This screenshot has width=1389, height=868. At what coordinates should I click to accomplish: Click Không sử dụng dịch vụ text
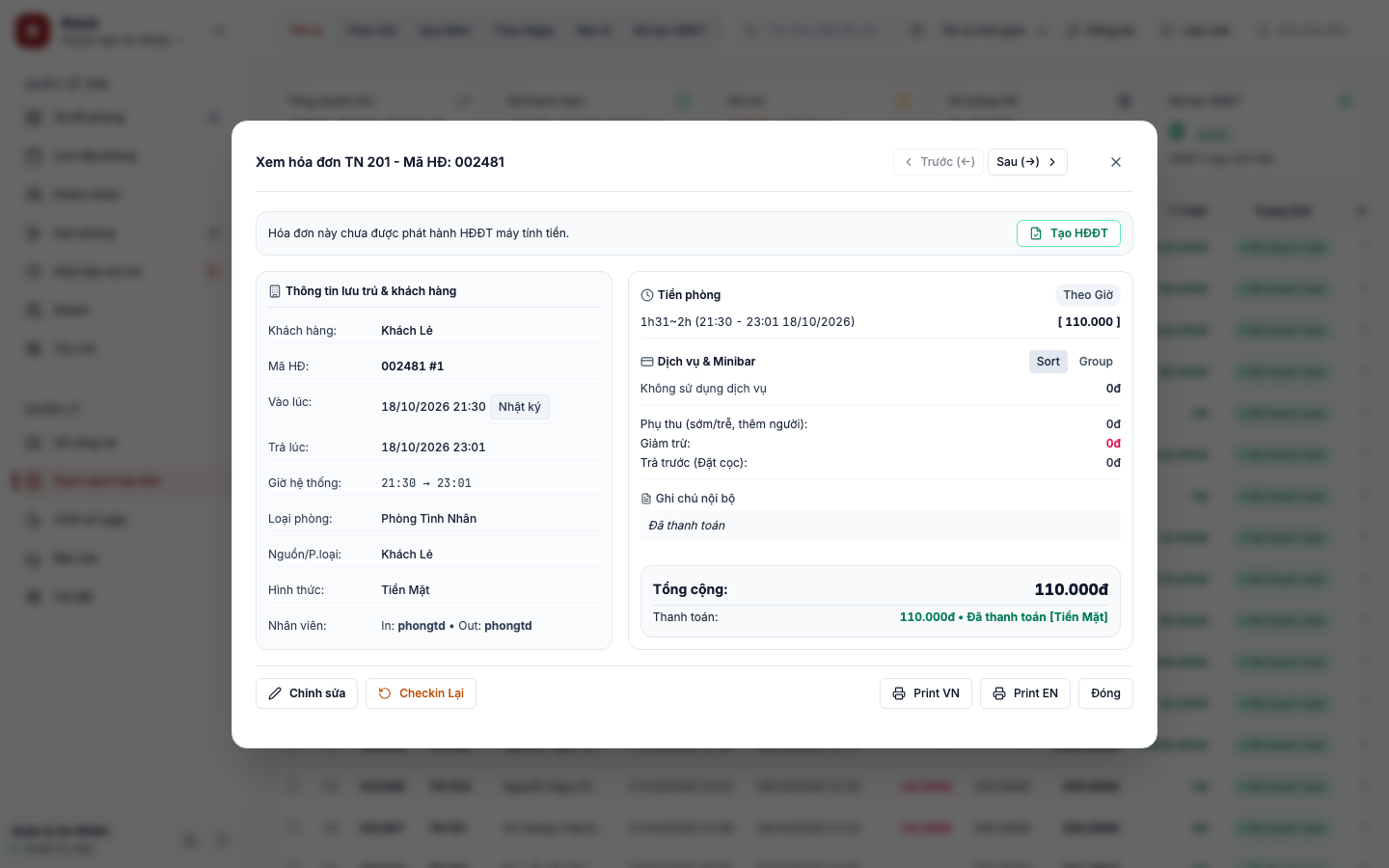pos(703,389)
